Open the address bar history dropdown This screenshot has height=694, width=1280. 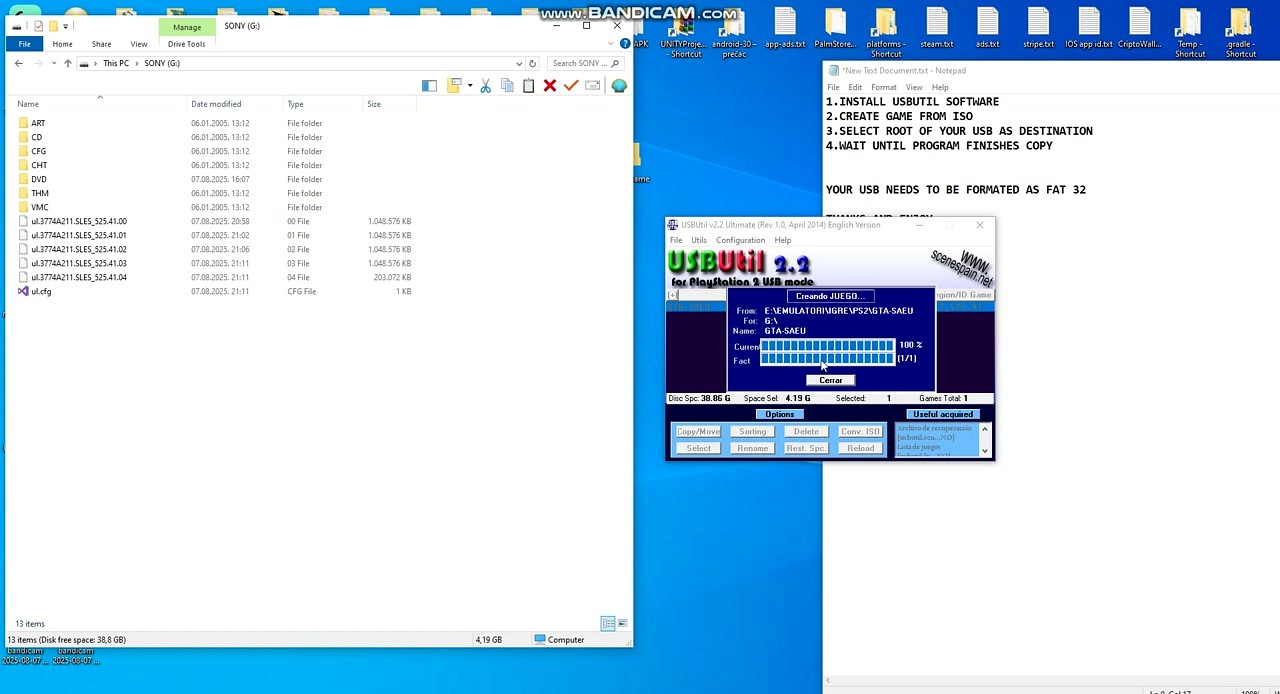click(x=519, y=63)
